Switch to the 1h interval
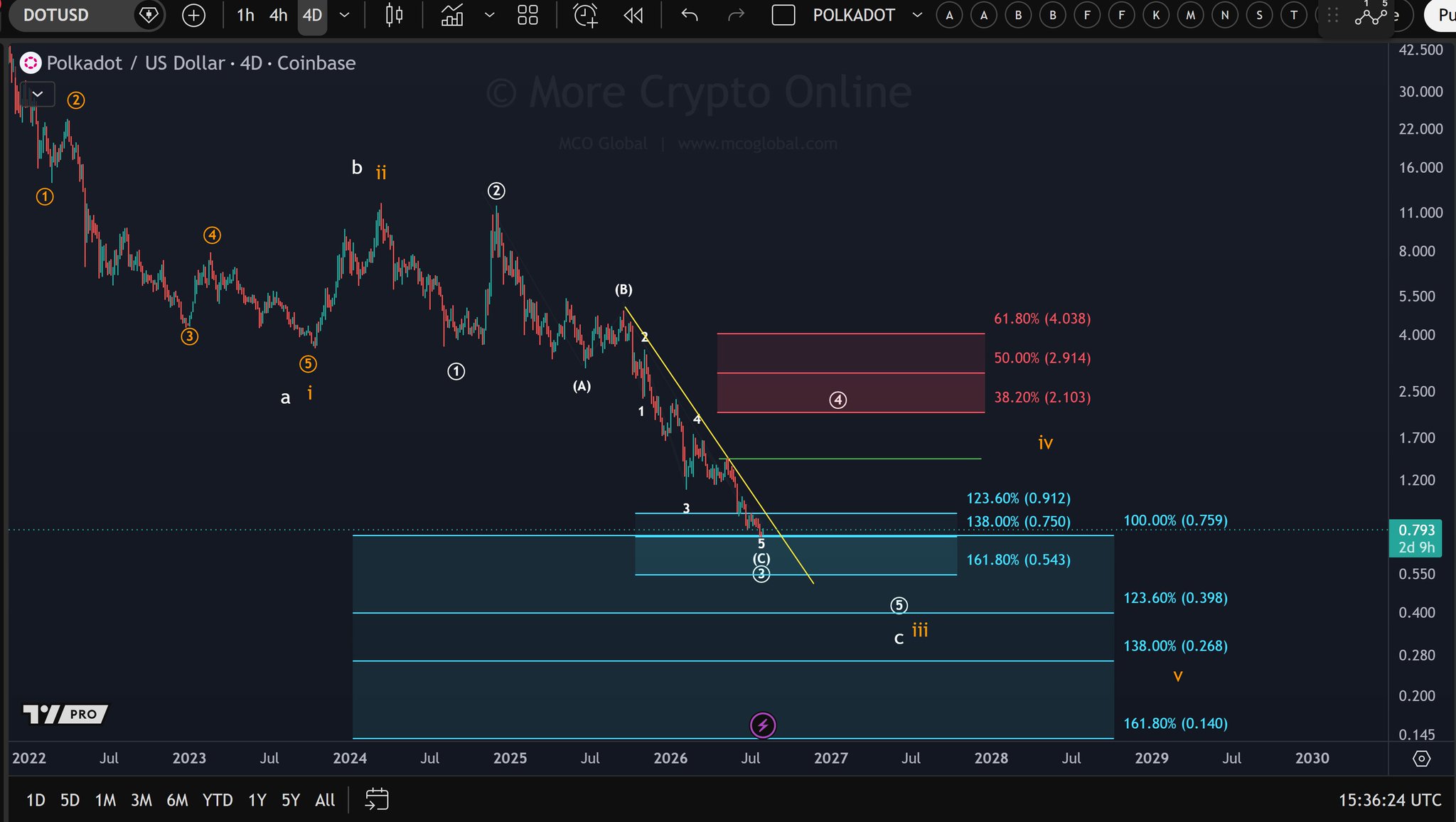1456x822 pixels. [x=245, y=15]
